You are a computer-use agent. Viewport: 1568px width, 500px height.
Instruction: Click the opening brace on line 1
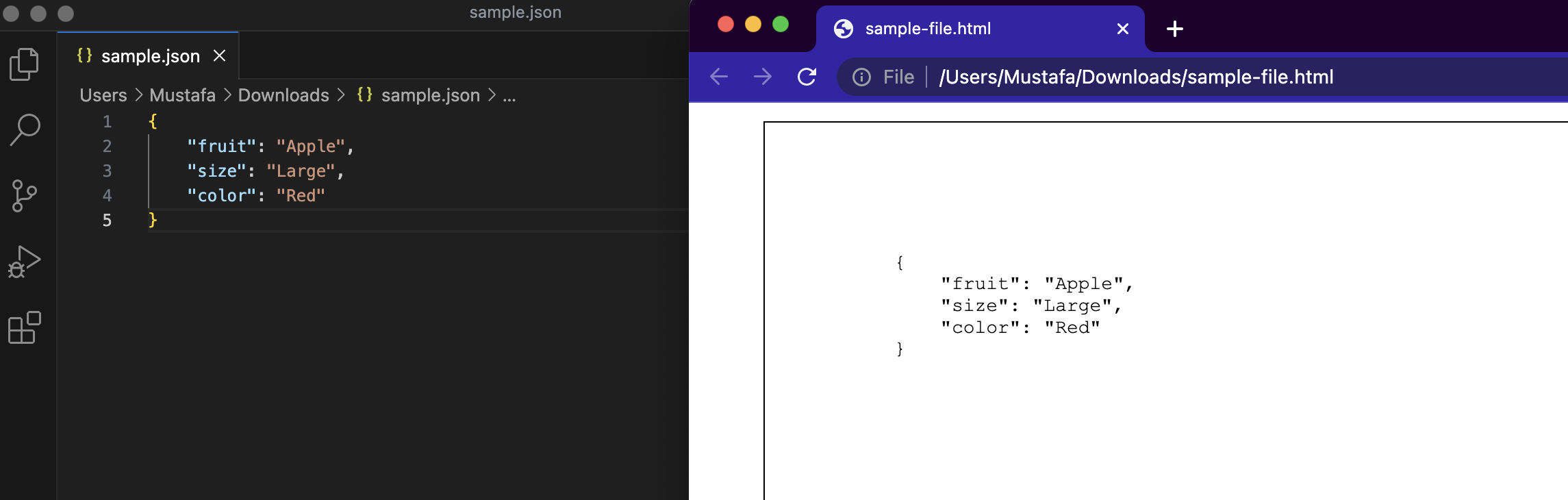click(x=153, y=121)
